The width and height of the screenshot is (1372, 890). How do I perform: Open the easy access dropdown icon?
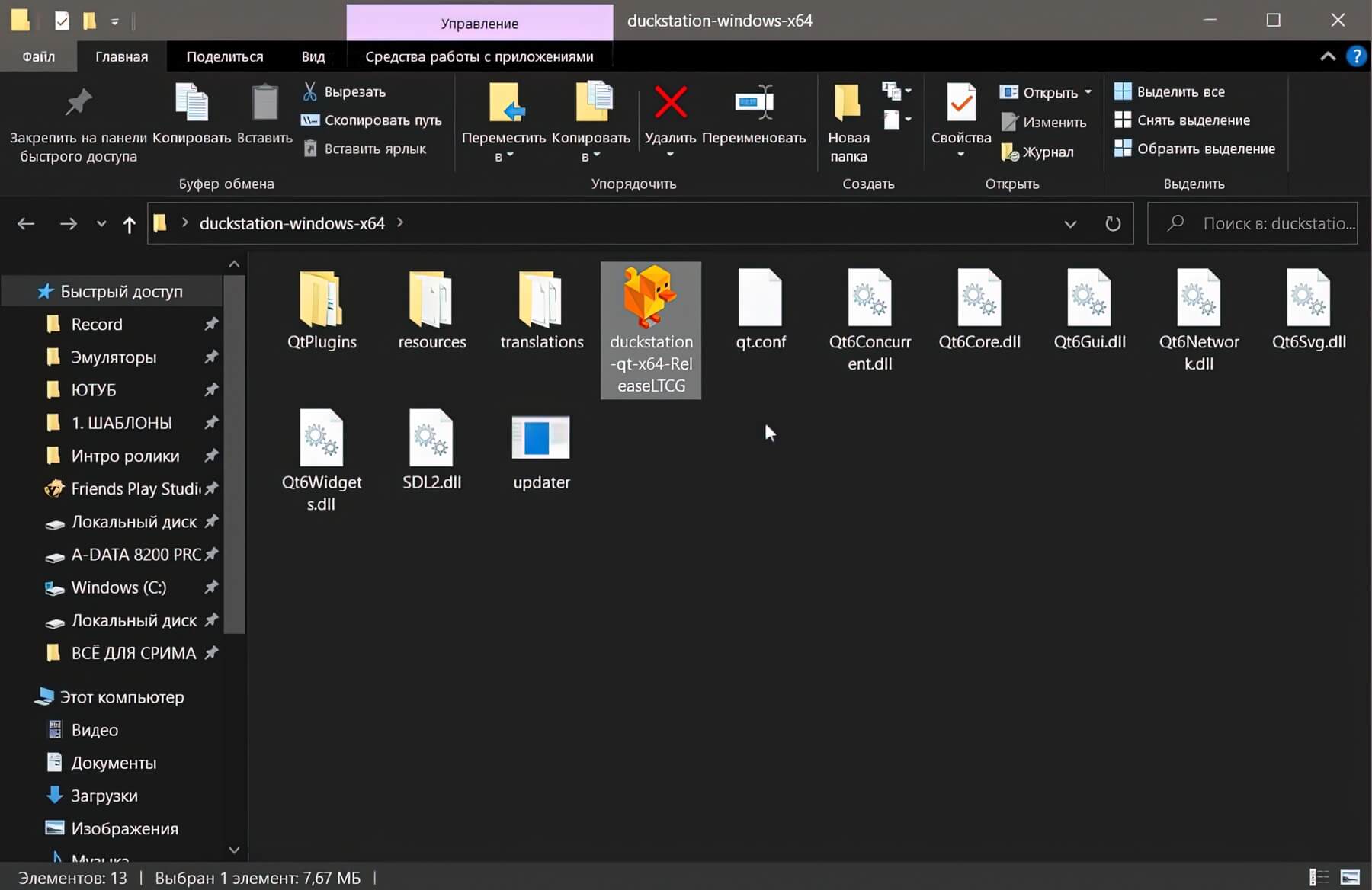tap(896, 120)
